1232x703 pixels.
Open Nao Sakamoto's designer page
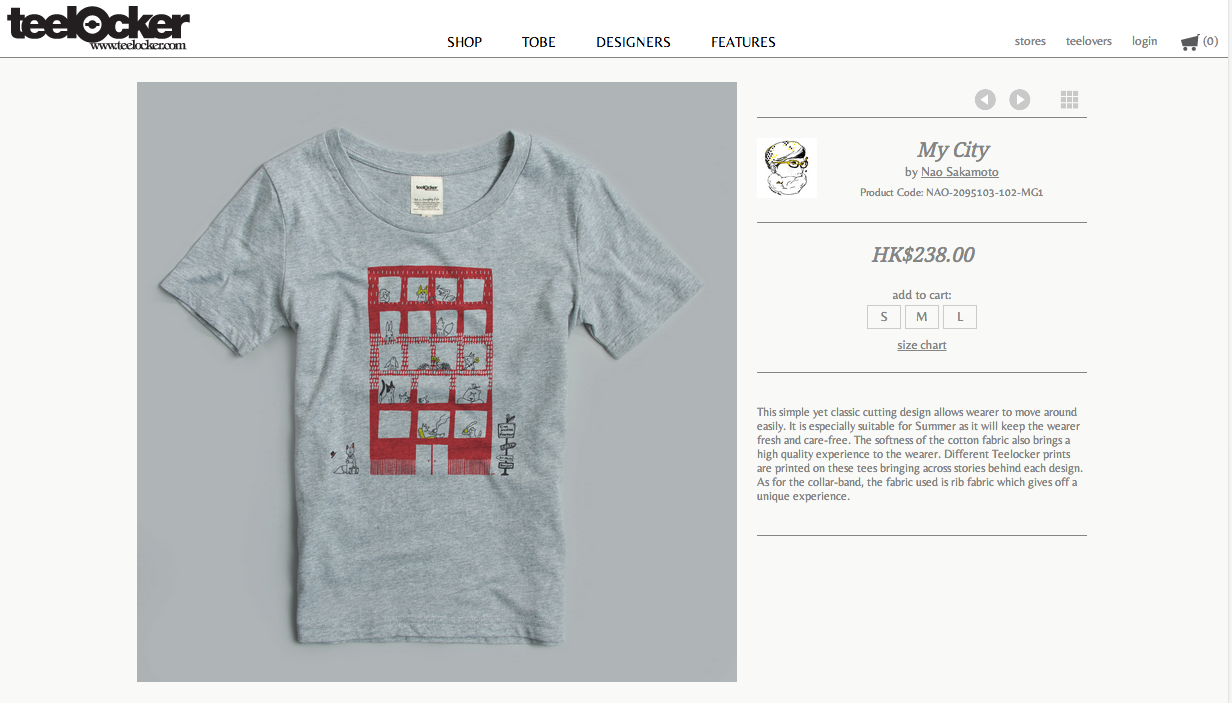tap(959, 172)
